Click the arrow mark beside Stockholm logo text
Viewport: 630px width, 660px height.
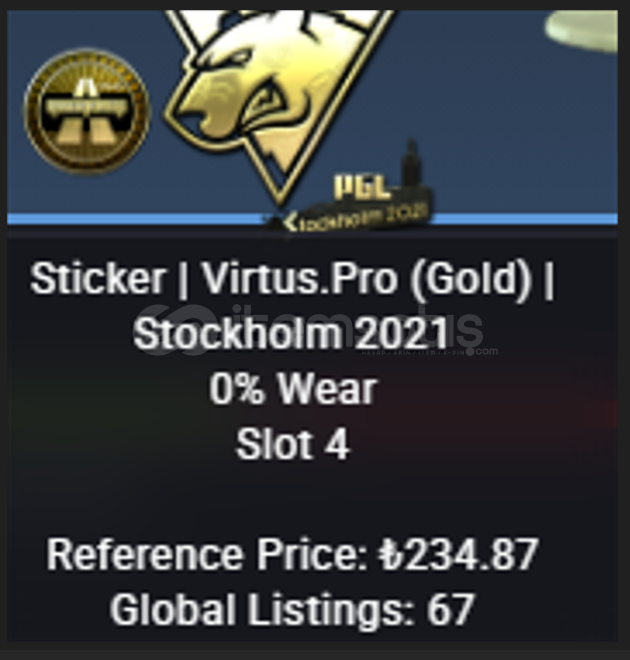point(290,223)
